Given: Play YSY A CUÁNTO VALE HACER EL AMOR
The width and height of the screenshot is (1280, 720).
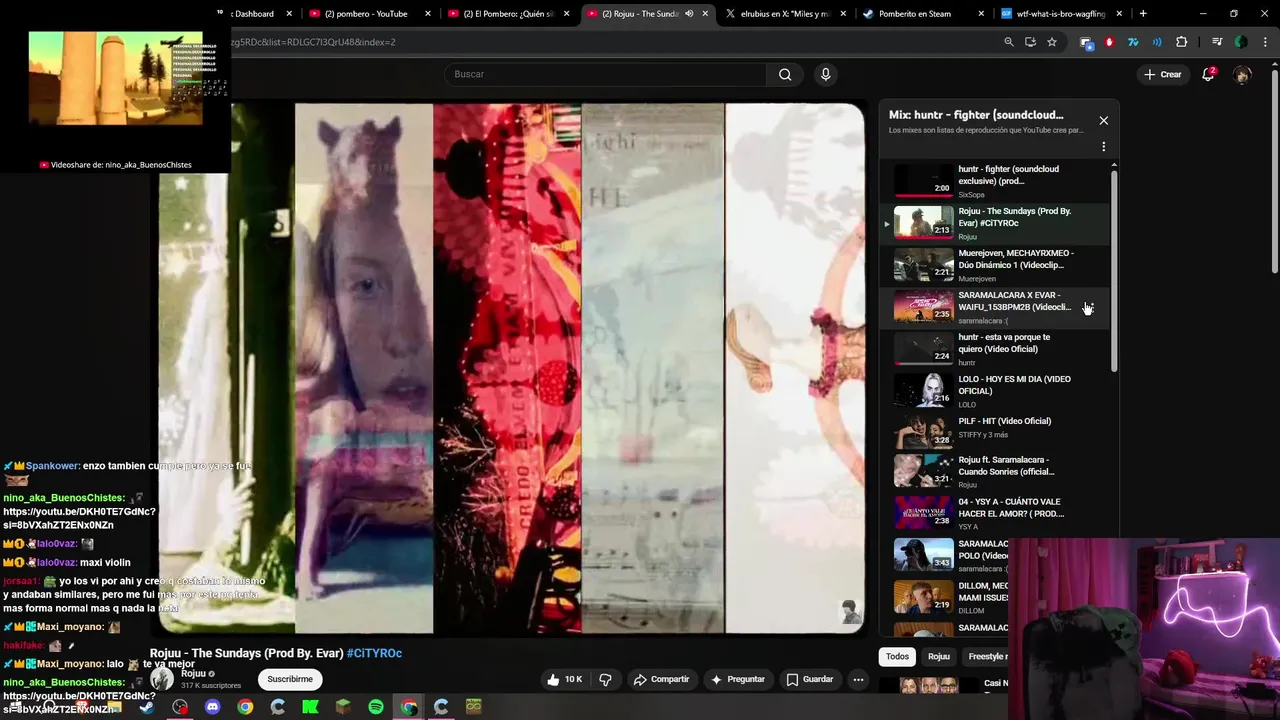Looking at the screenshot, I should 995,513.
